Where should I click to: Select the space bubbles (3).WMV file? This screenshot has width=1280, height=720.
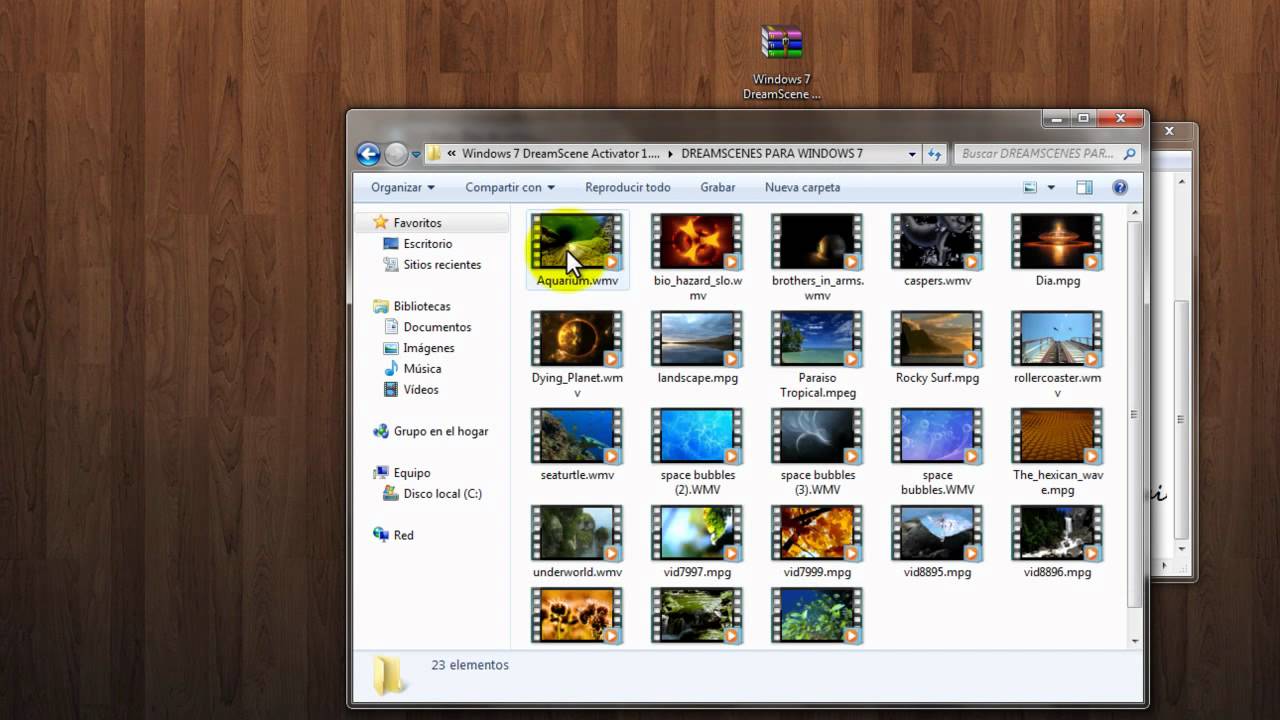817,451
